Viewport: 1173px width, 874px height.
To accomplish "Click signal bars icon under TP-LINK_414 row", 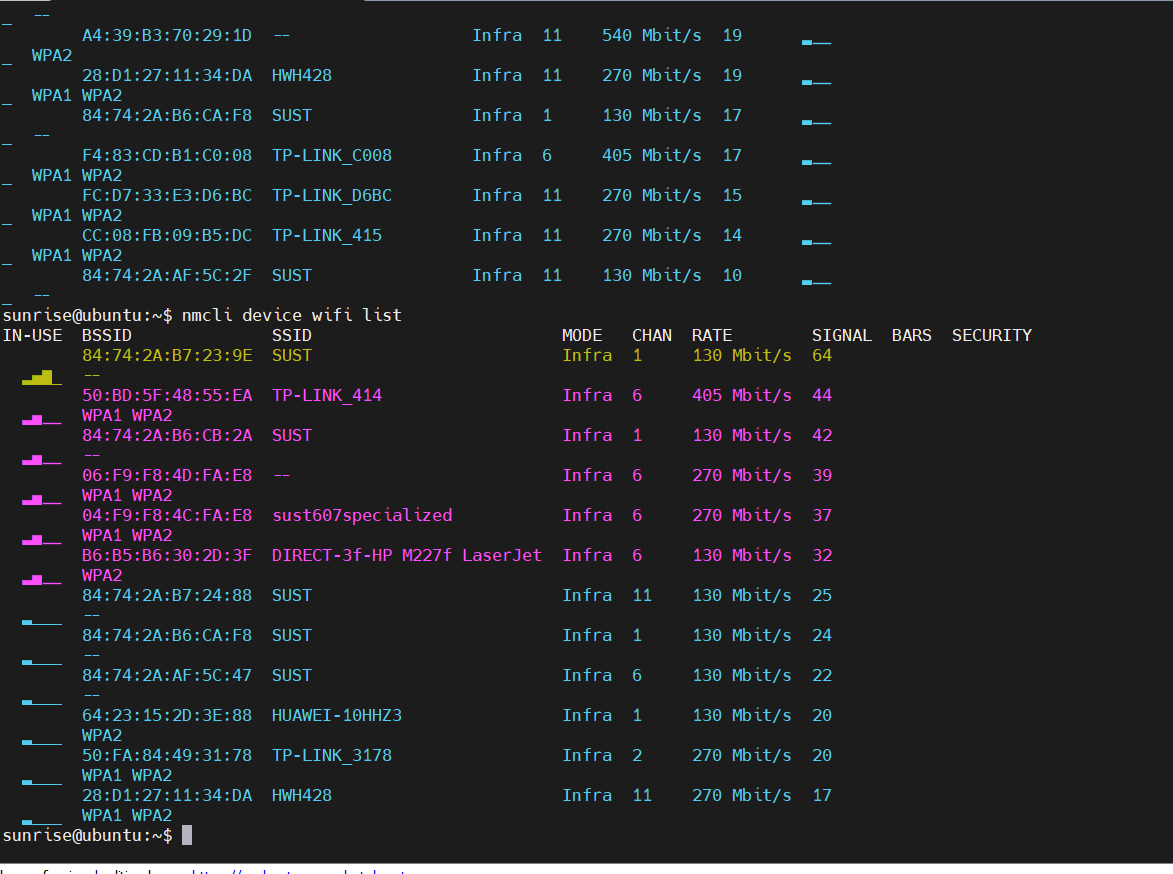I will point(42,420).
